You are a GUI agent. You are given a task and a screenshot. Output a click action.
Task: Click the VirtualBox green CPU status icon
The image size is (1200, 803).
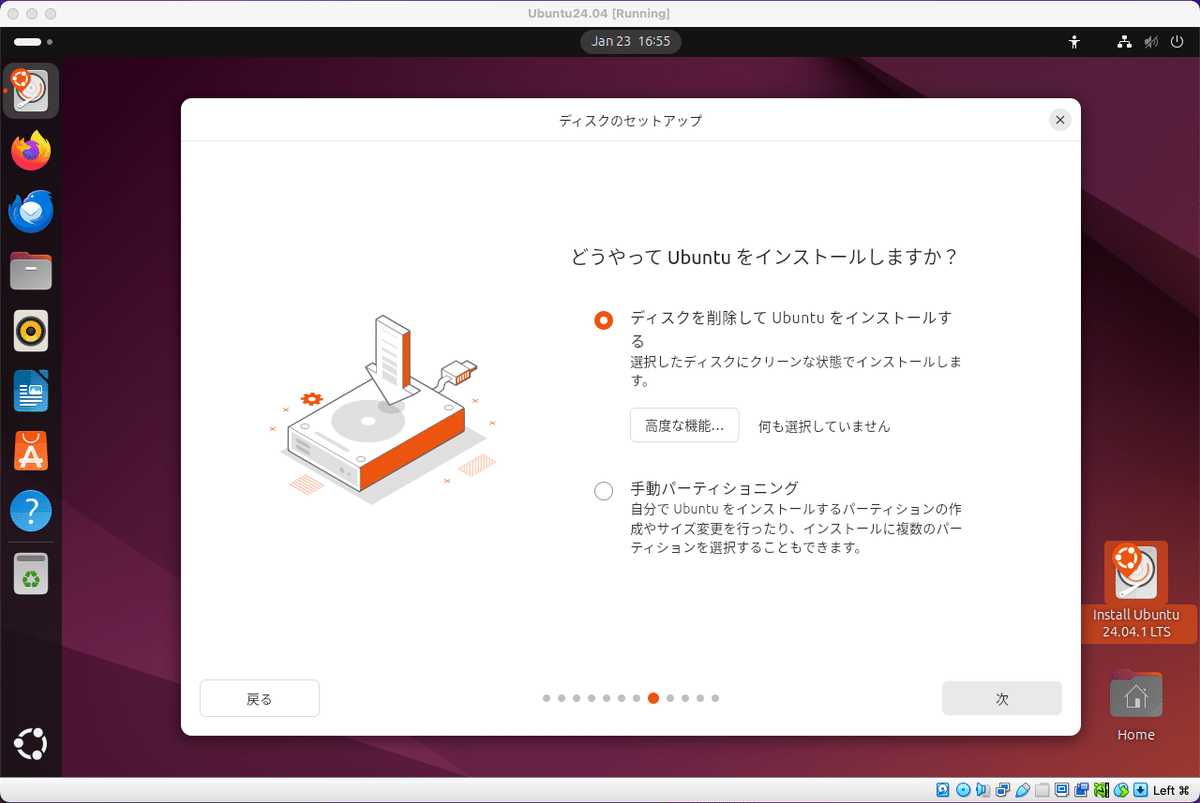tap(1101, 790)
